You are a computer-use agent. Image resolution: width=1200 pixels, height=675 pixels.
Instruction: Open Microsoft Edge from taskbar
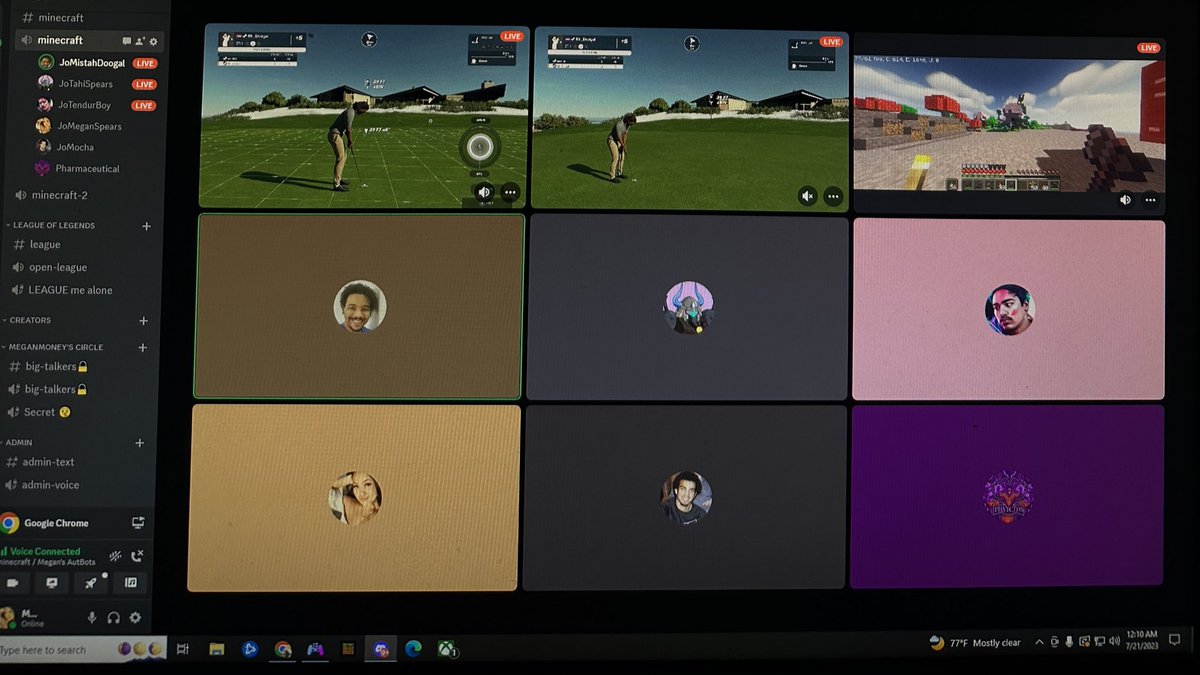click(413, 649)
